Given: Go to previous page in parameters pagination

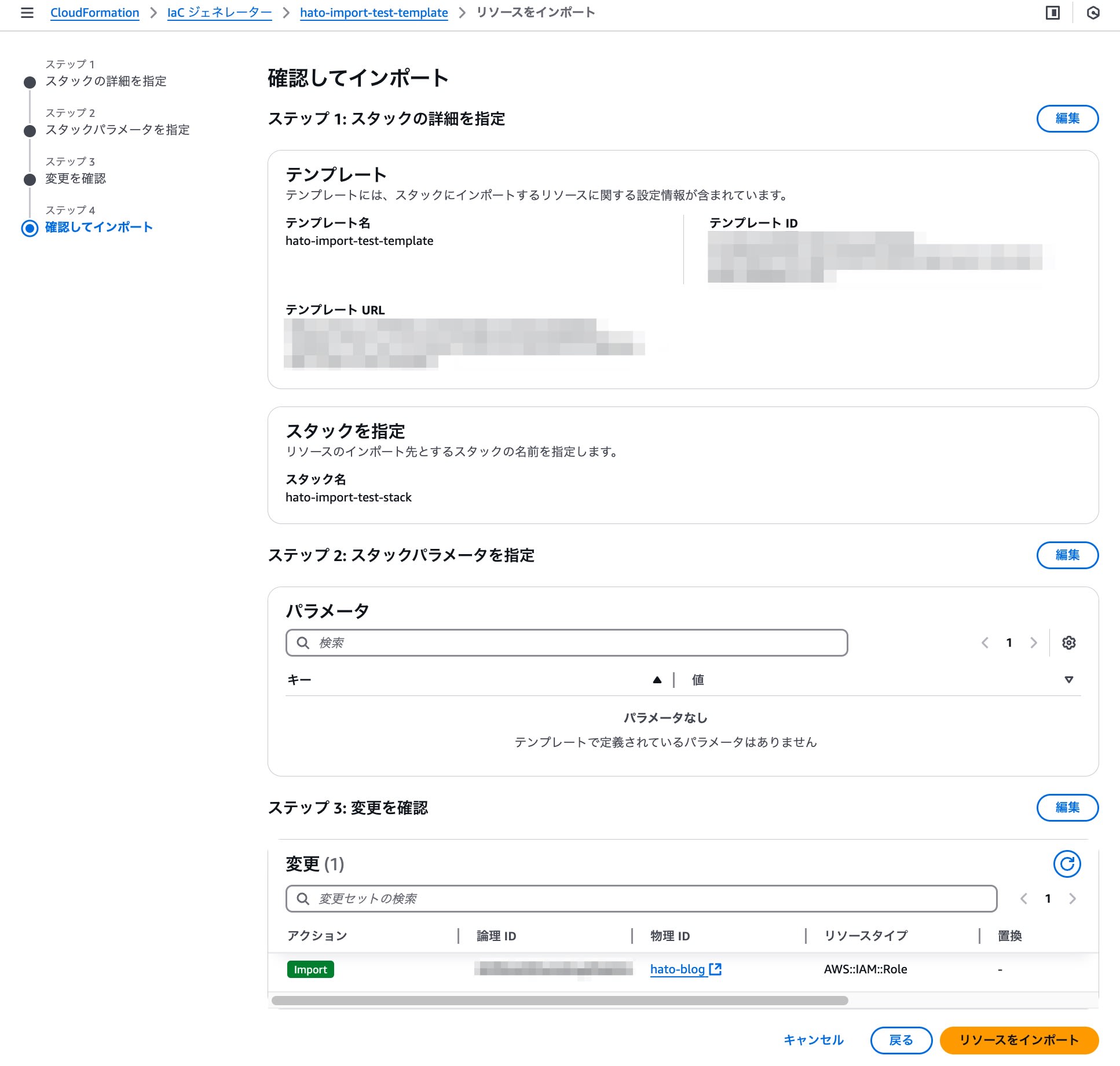Looking at the screenshot, I should tap(985, 643).
